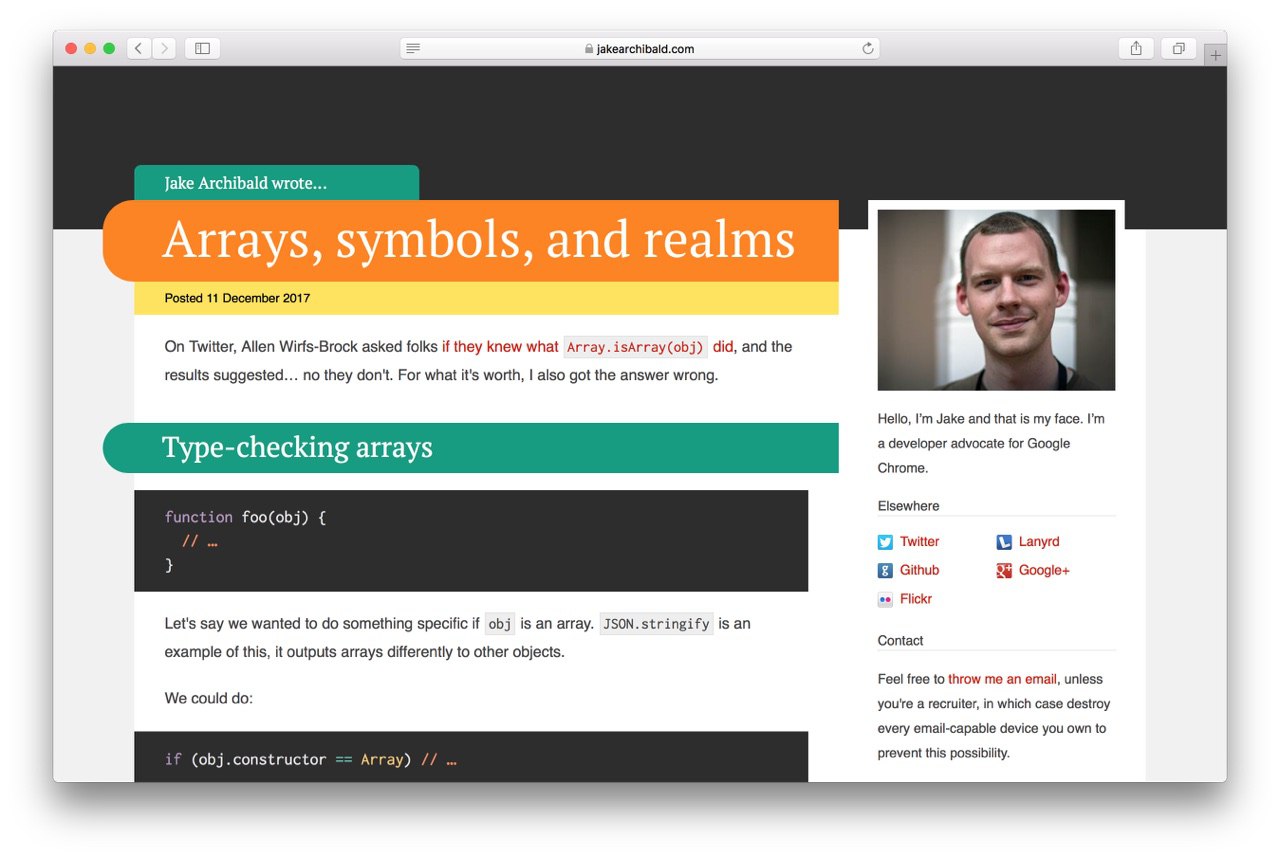Click the 'Arrays, symbols, and realms' title
This screenshot has width=1280, height=858.
click(x=478, y=240)
